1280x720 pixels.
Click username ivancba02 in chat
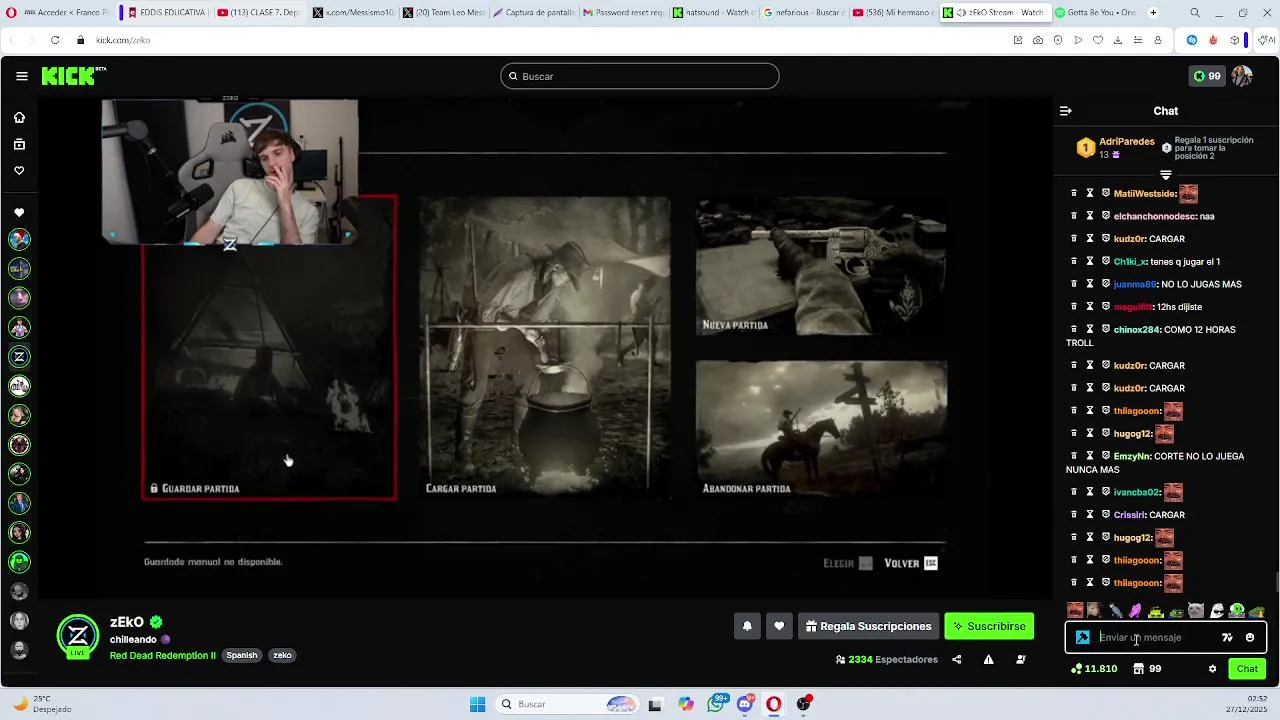(1137, 492)
